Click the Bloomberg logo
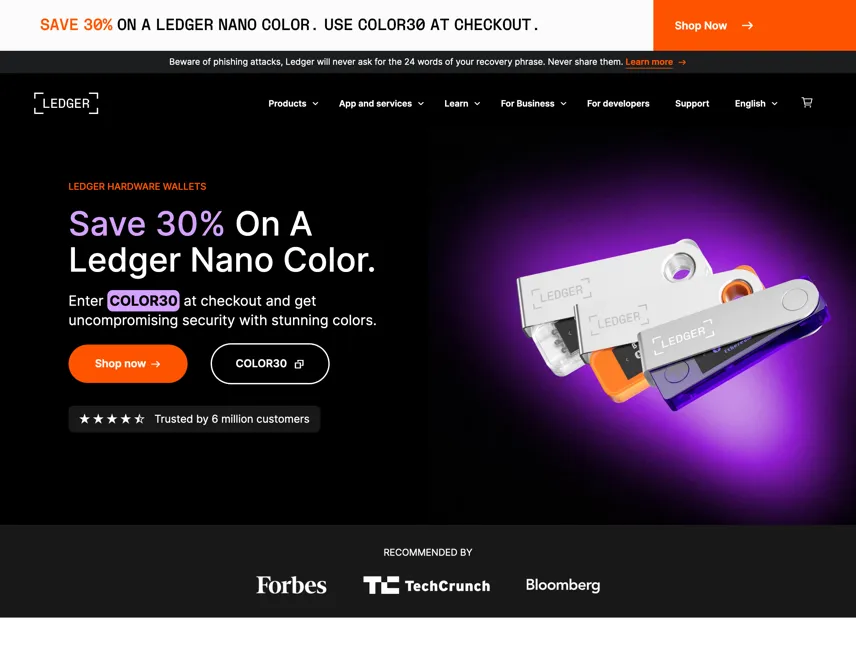Viewport: 856px width, 657px height. pyautogui.click(x=563, y=585)
